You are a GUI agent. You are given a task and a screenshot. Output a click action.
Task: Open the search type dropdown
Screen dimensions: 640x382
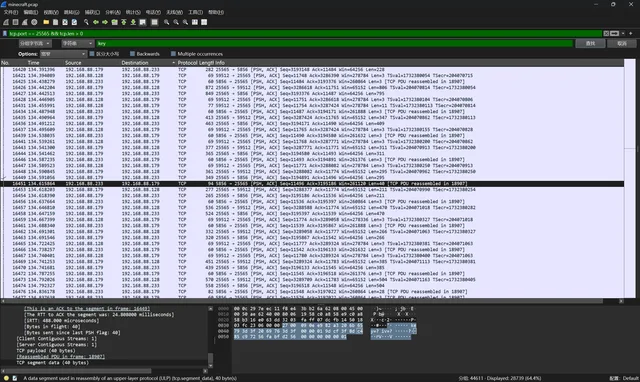point(78,43)
